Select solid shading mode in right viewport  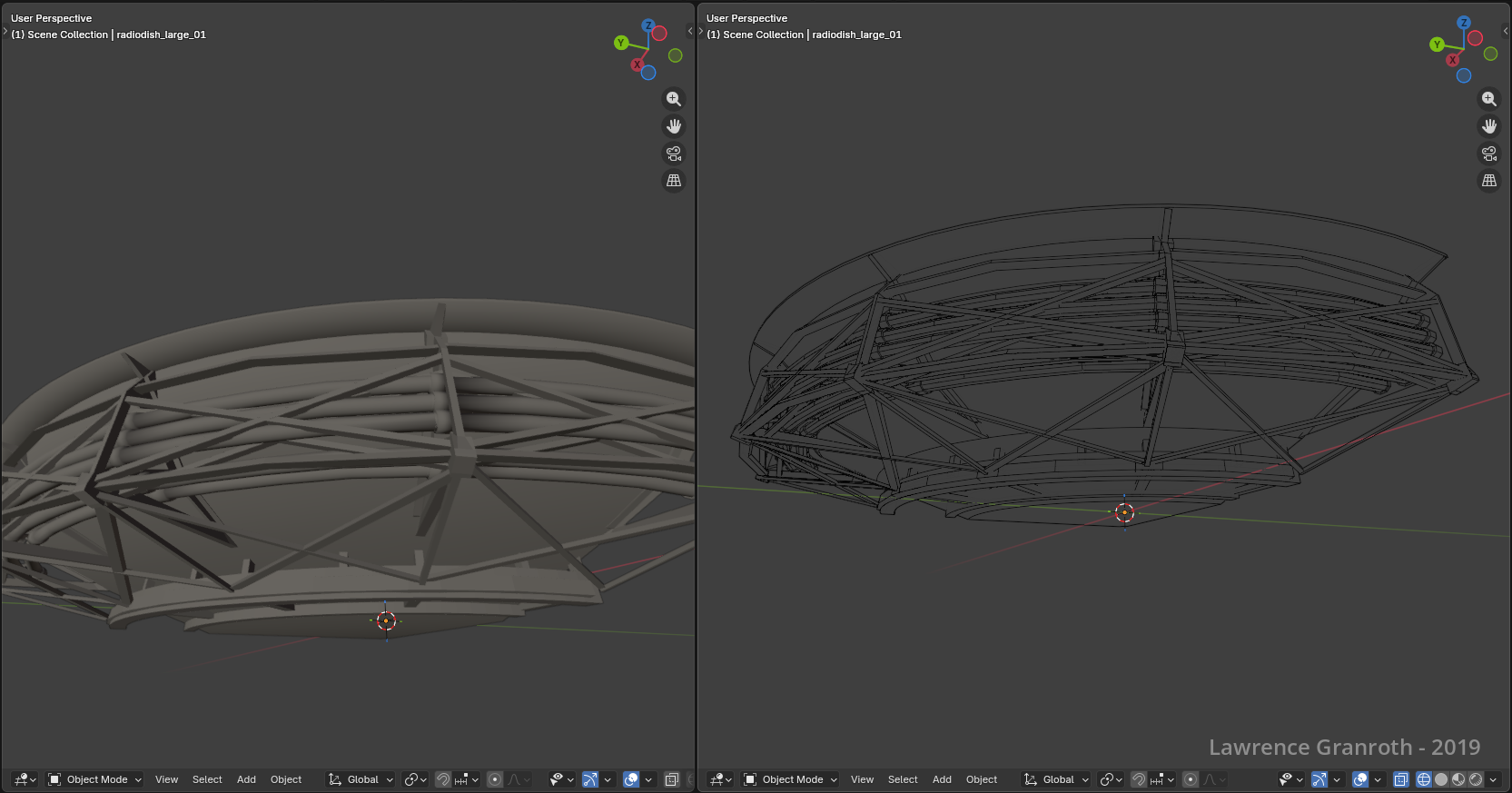point(1440,779)
